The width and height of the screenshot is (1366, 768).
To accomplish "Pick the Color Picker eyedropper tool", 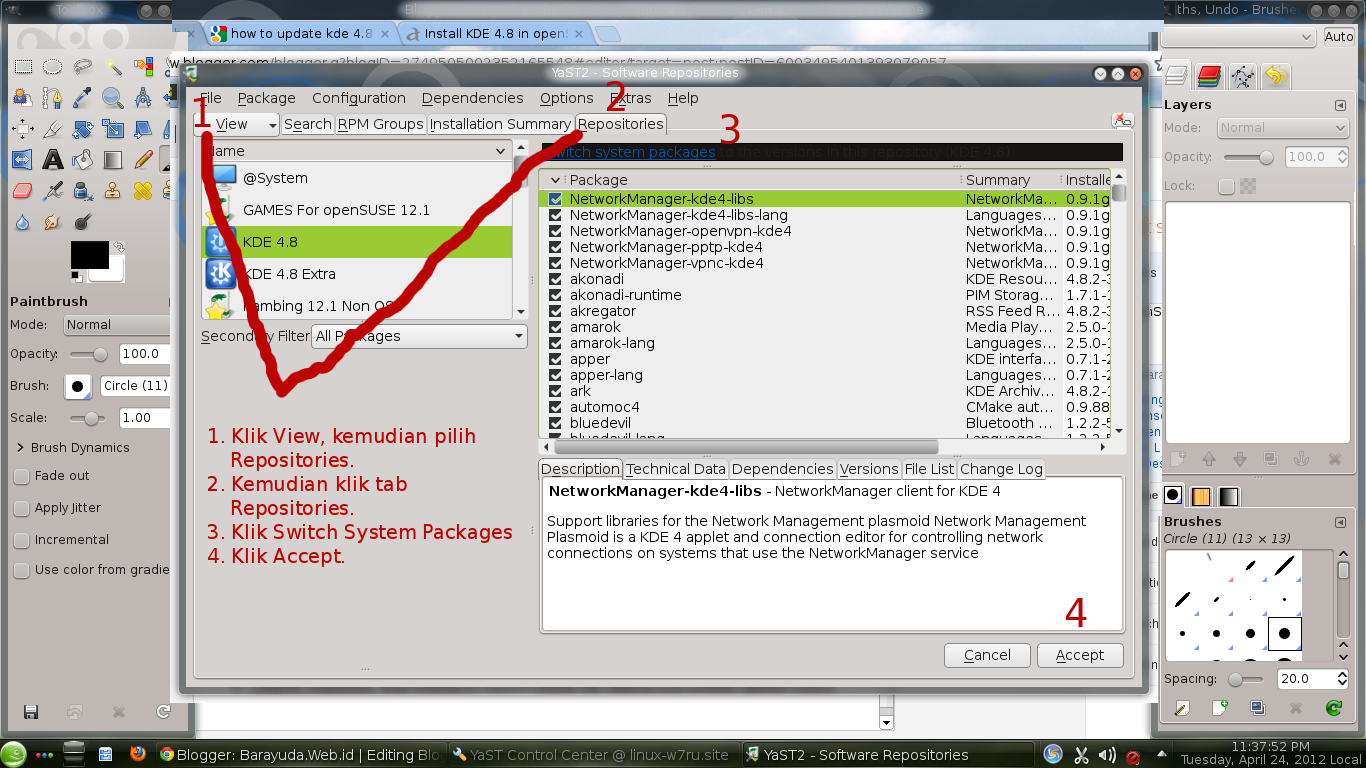I will tap(83, 98).
